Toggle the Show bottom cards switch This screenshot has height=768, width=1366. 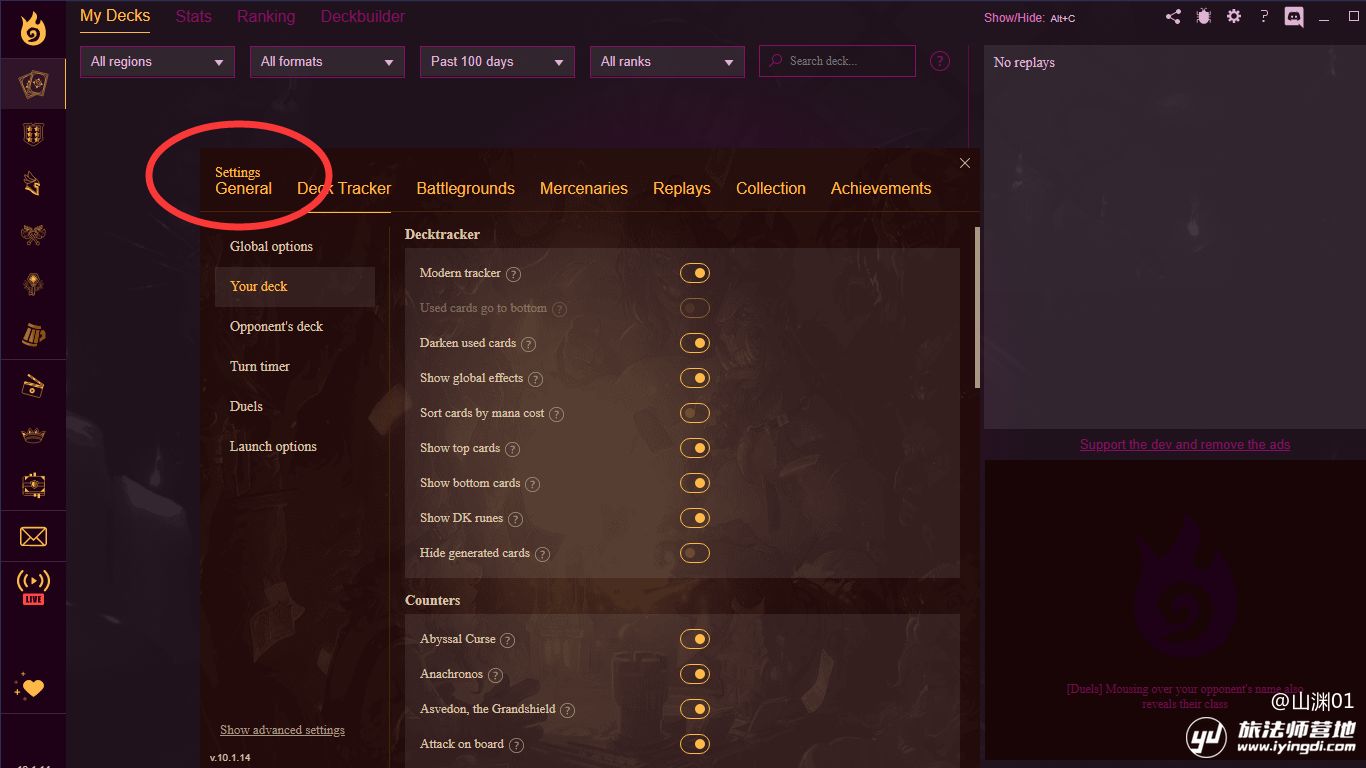(x=695, y=483)
